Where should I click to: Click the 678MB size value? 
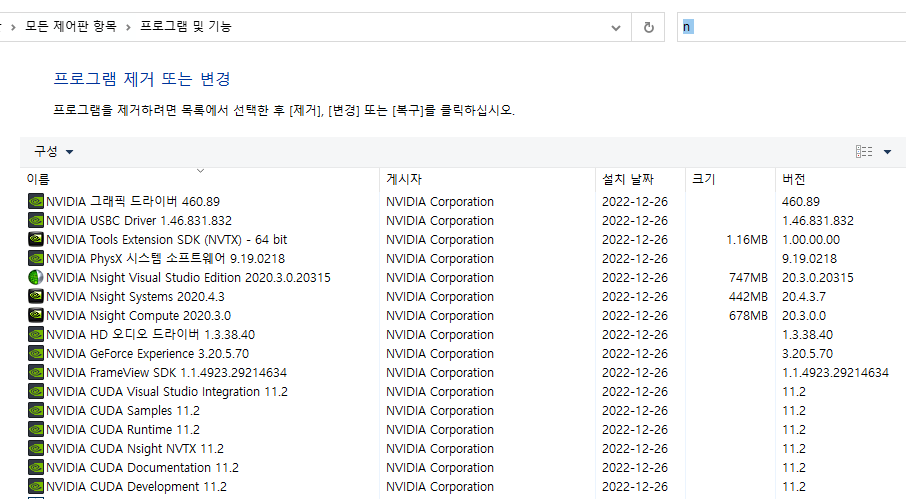(748, 316)
